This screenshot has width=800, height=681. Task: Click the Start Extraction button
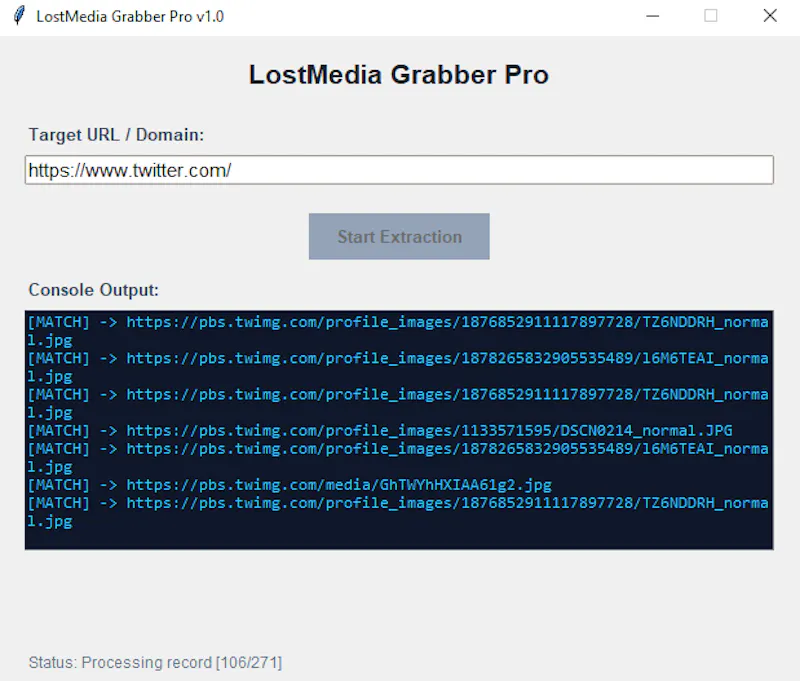coord(399,236)
